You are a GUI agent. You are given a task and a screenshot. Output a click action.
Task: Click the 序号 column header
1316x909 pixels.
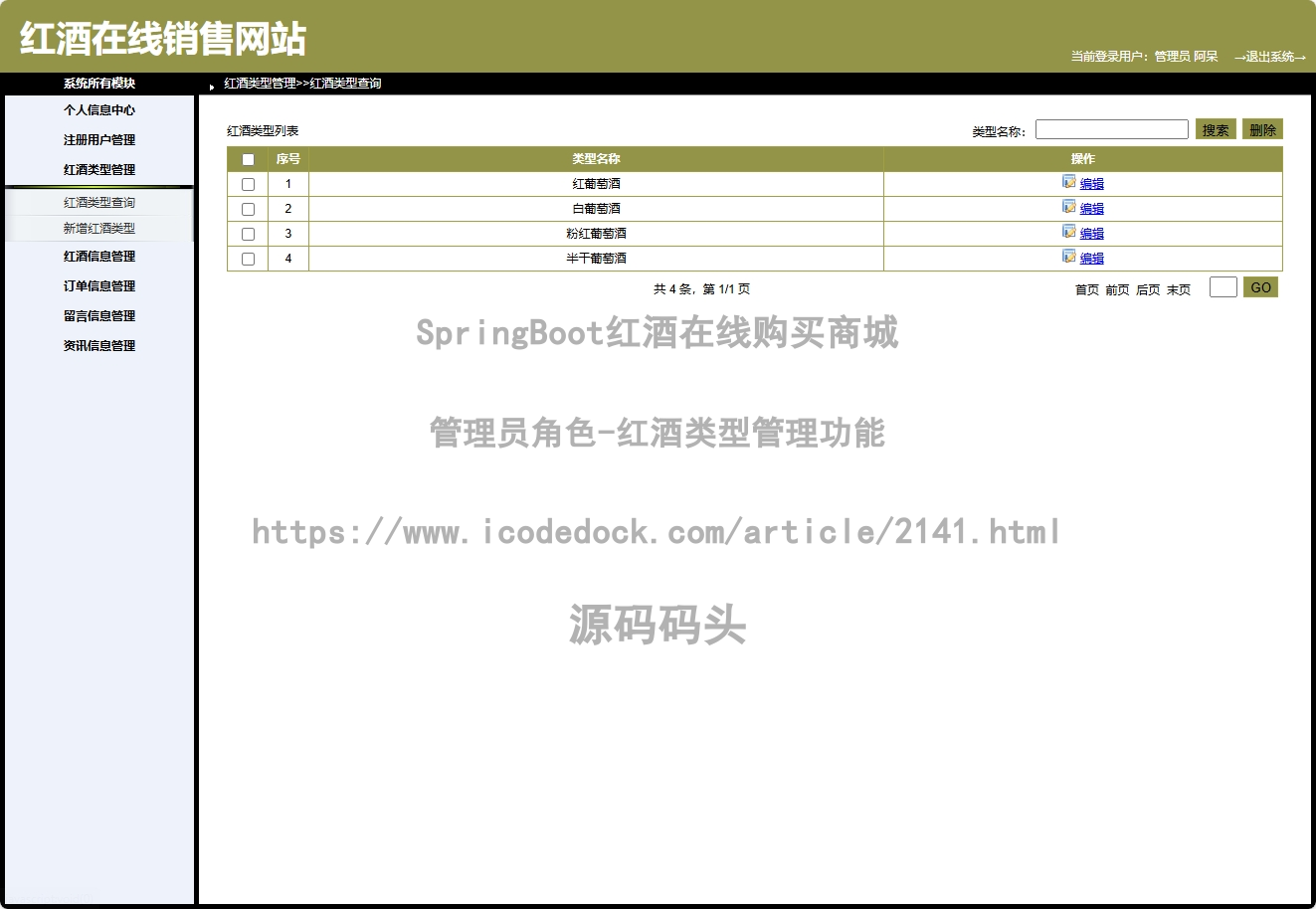[x=288, y=159]
